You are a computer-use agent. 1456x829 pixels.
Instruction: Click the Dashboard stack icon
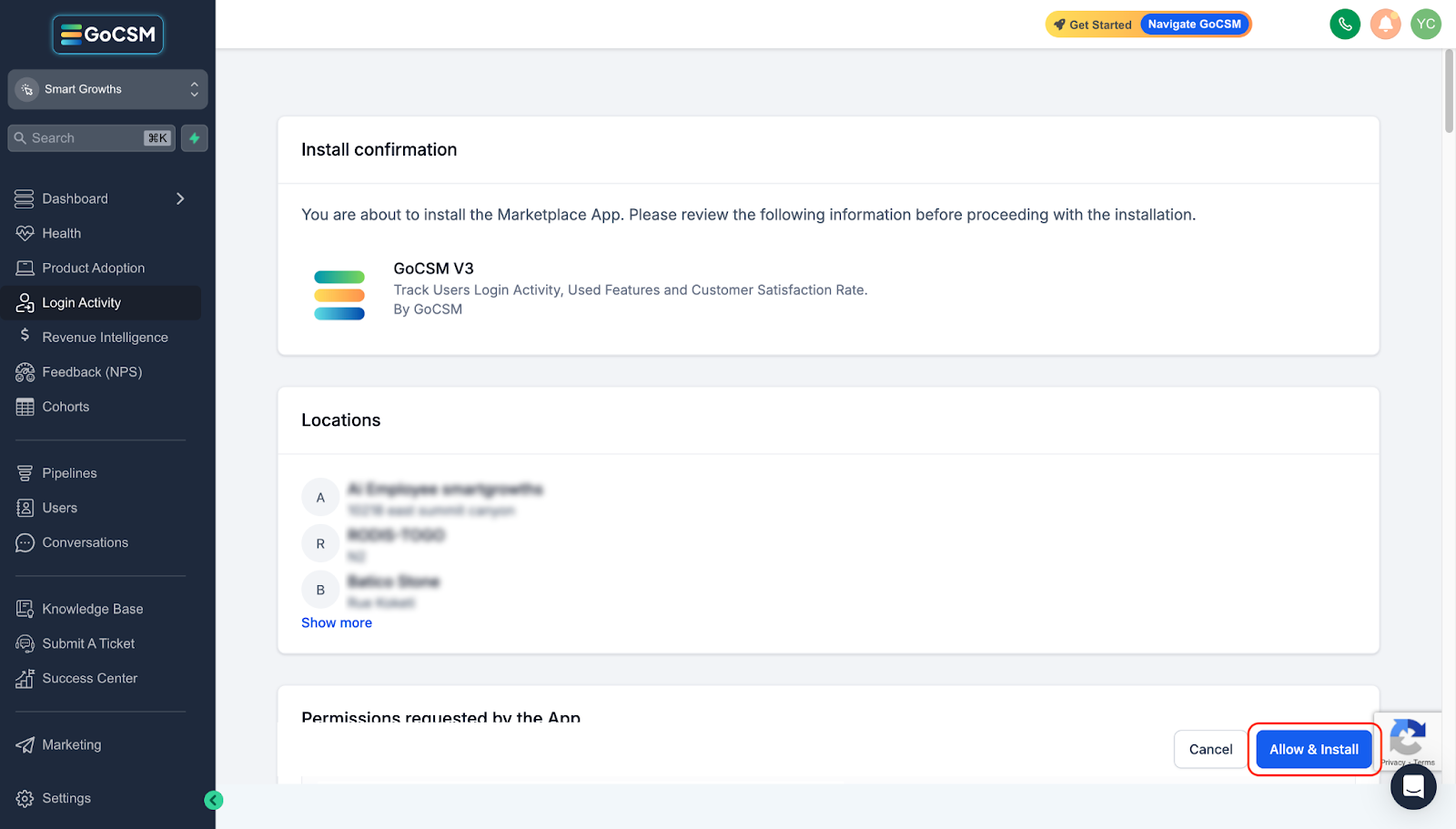[25, 198]
